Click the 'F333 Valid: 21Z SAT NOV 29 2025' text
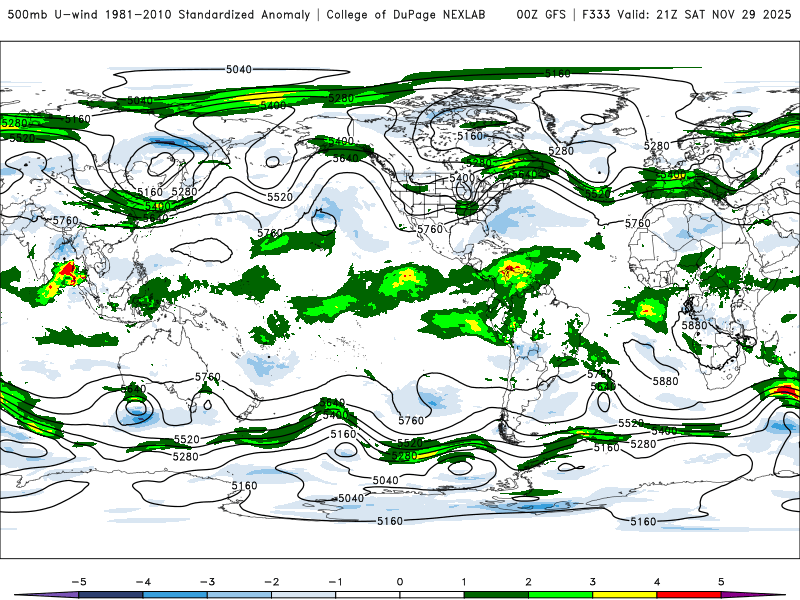Image resolution: width=800 pixels, height=600 pixels. pos(686,14)
